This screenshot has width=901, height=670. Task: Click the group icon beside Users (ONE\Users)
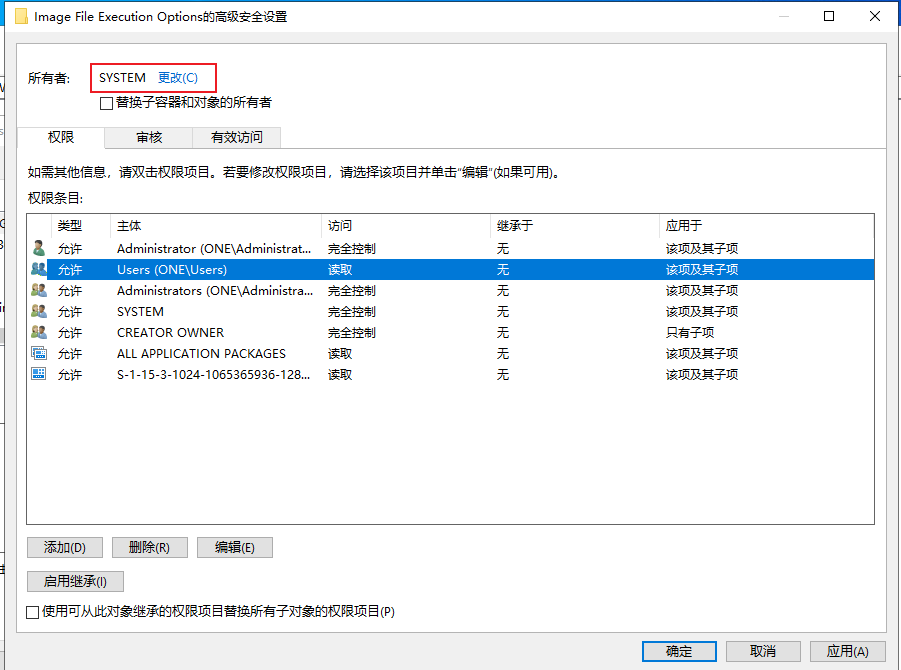point(38,269)
